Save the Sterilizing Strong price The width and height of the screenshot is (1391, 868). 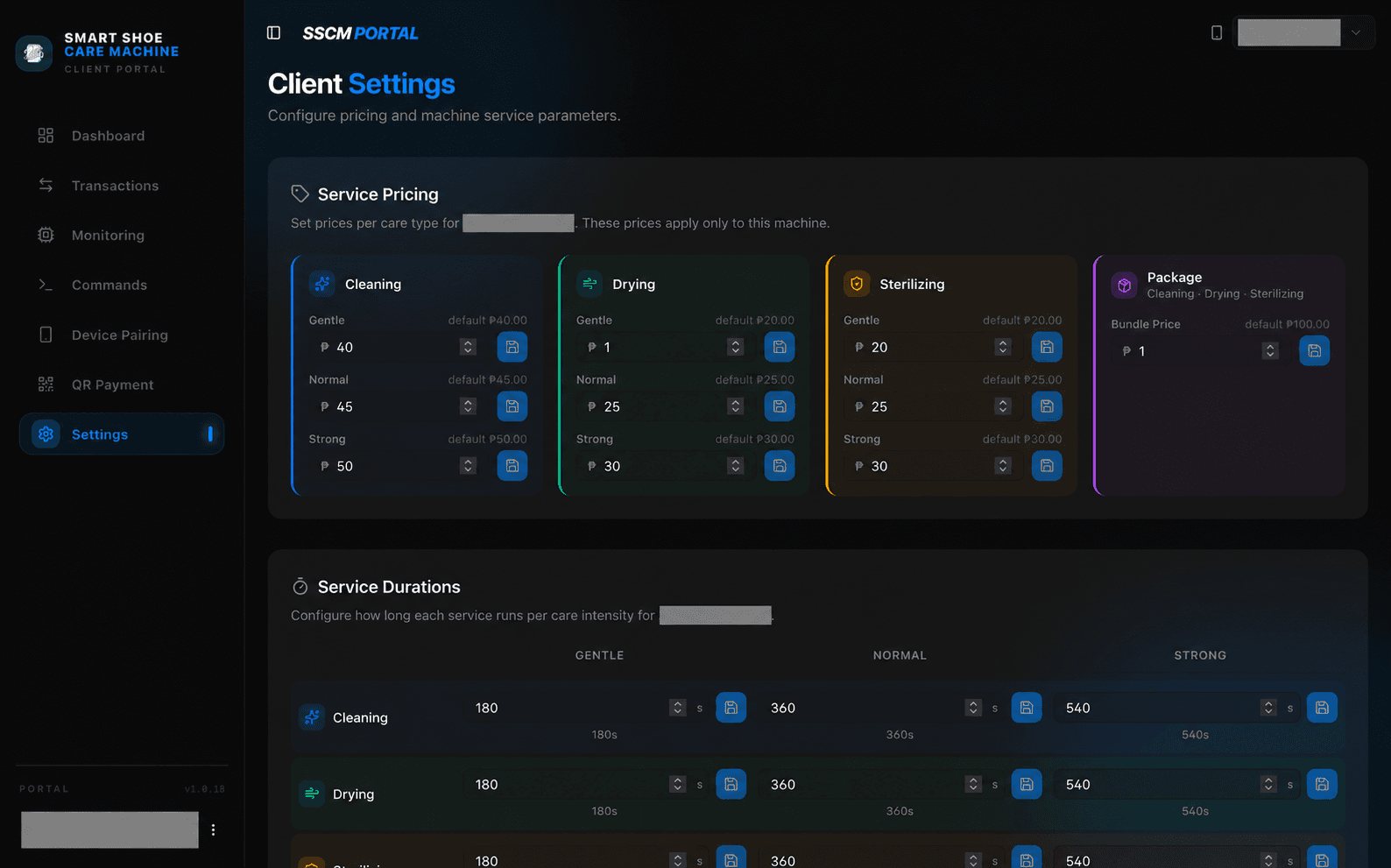1047,466
